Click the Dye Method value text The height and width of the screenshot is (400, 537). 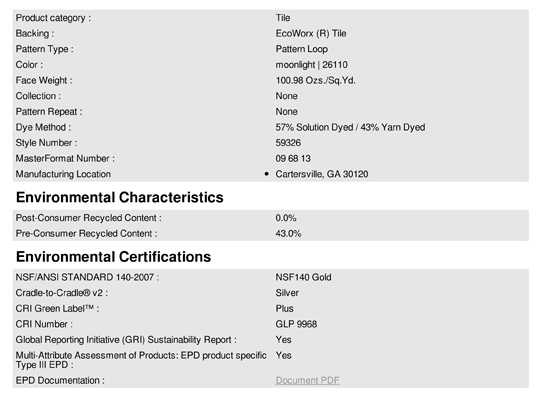click(x=350, y=127)
